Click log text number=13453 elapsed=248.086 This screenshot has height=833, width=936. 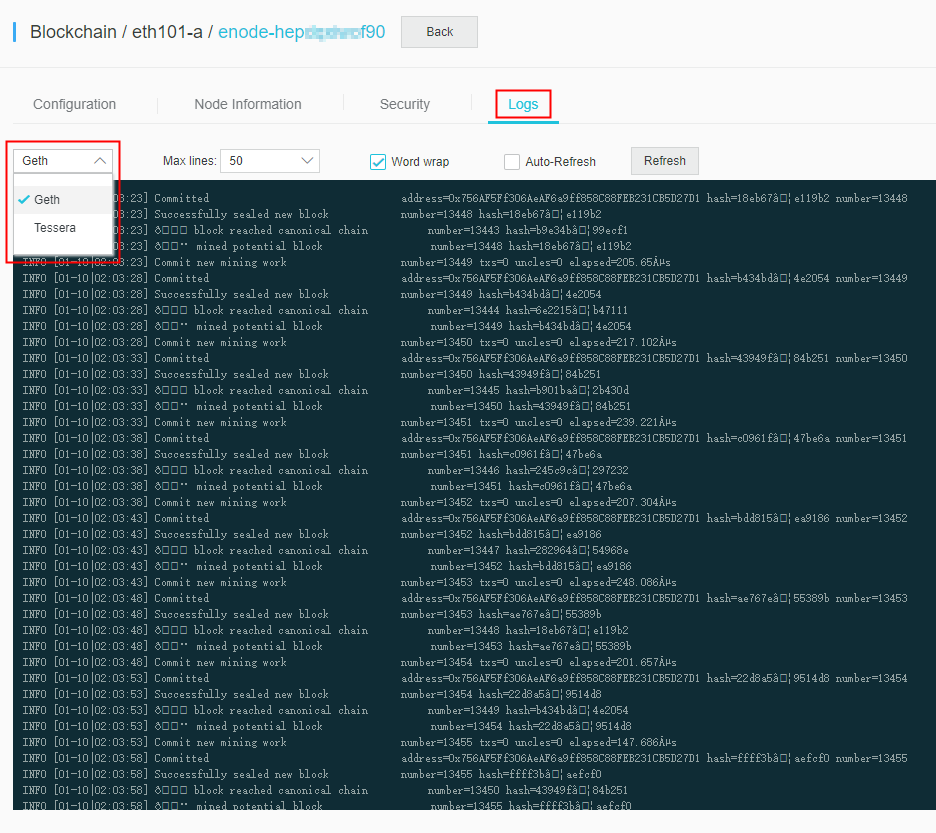(538, 582)
